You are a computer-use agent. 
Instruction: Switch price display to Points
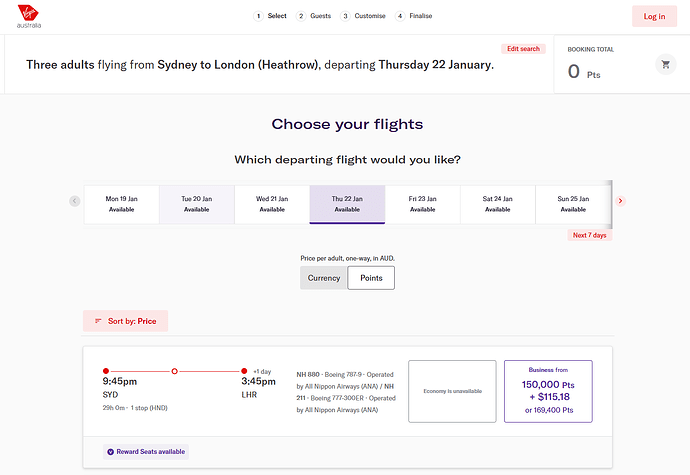[x=371, y=278]
